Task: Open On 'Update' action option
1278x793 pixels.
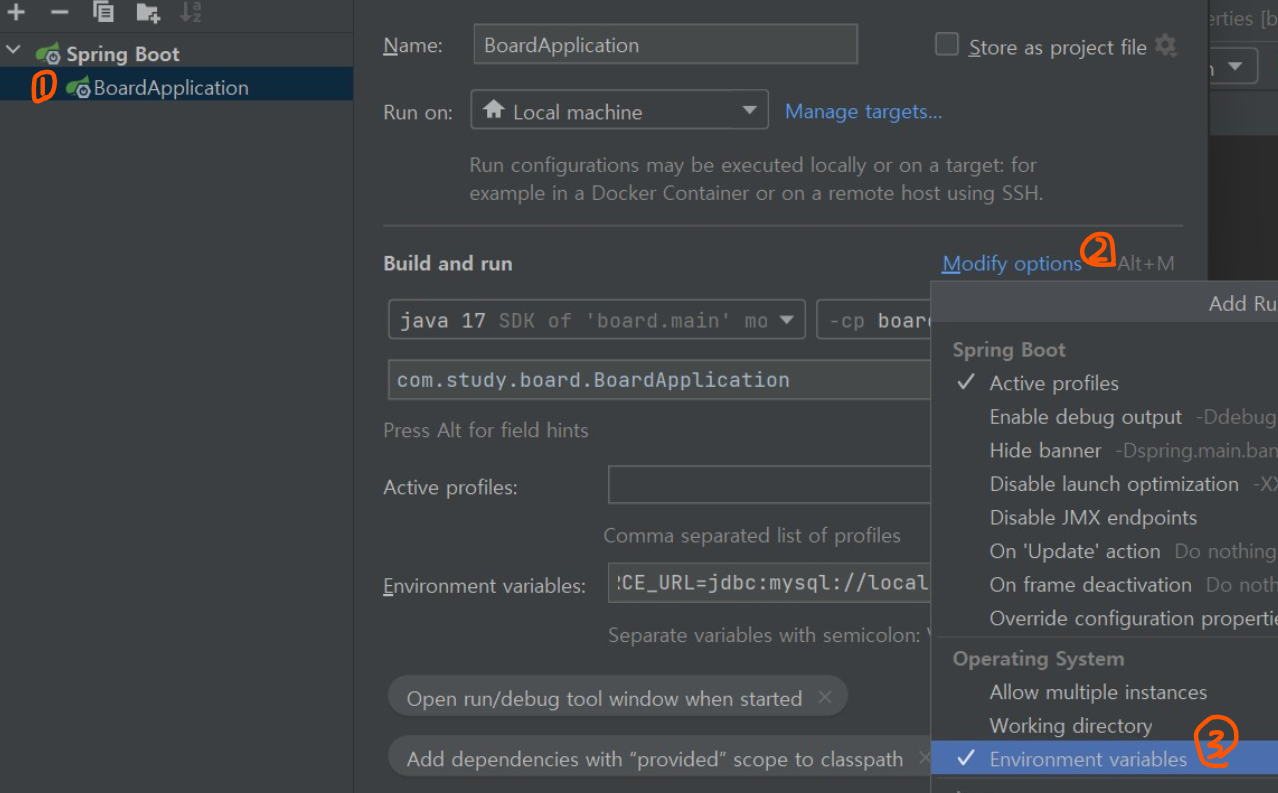Action: [1075, 551]
